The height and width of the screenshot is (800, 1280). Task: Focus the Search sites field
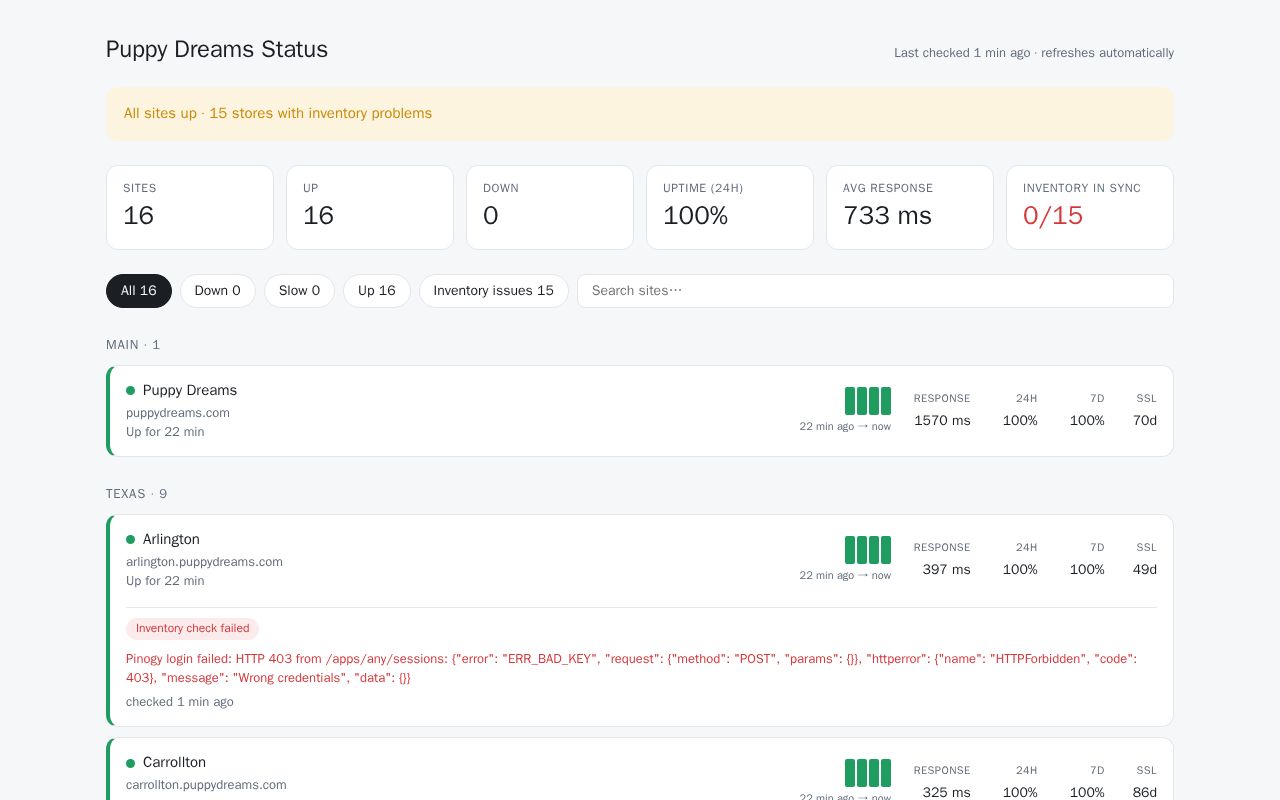875,291
